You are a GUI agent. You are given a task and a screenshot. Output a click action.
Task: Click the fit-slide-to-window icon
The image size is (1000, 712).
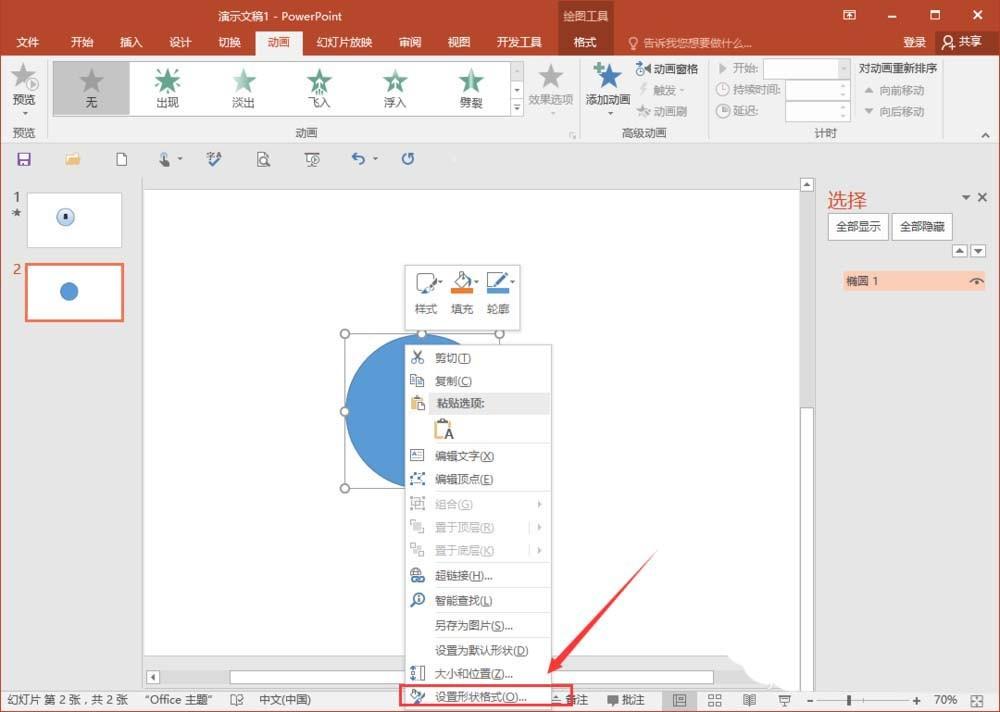[975, 699]
